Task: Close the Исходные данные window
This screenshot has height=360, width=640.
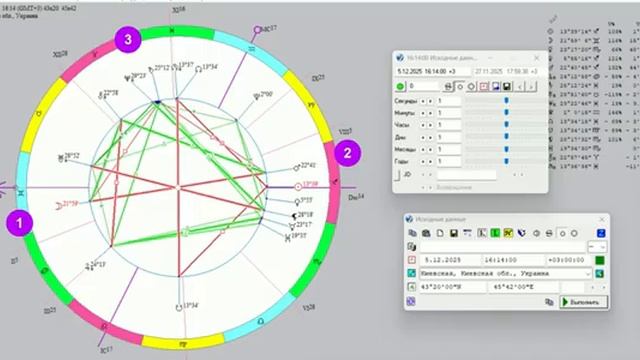Action: pyautogui.click(x=602, y=220)
